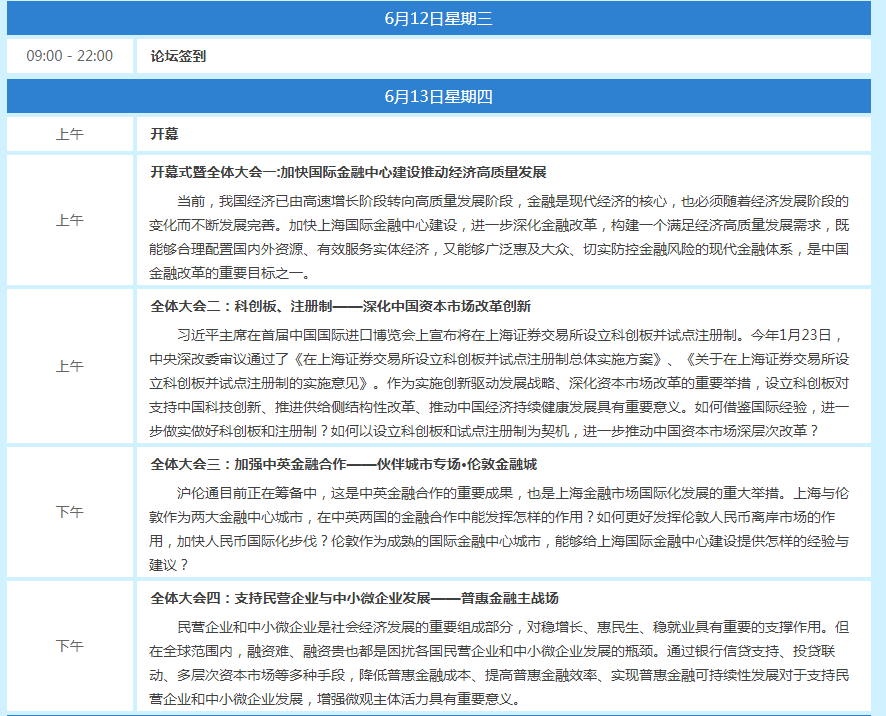Select the 下午 cell of 全体大会四 row

[70, 646]
